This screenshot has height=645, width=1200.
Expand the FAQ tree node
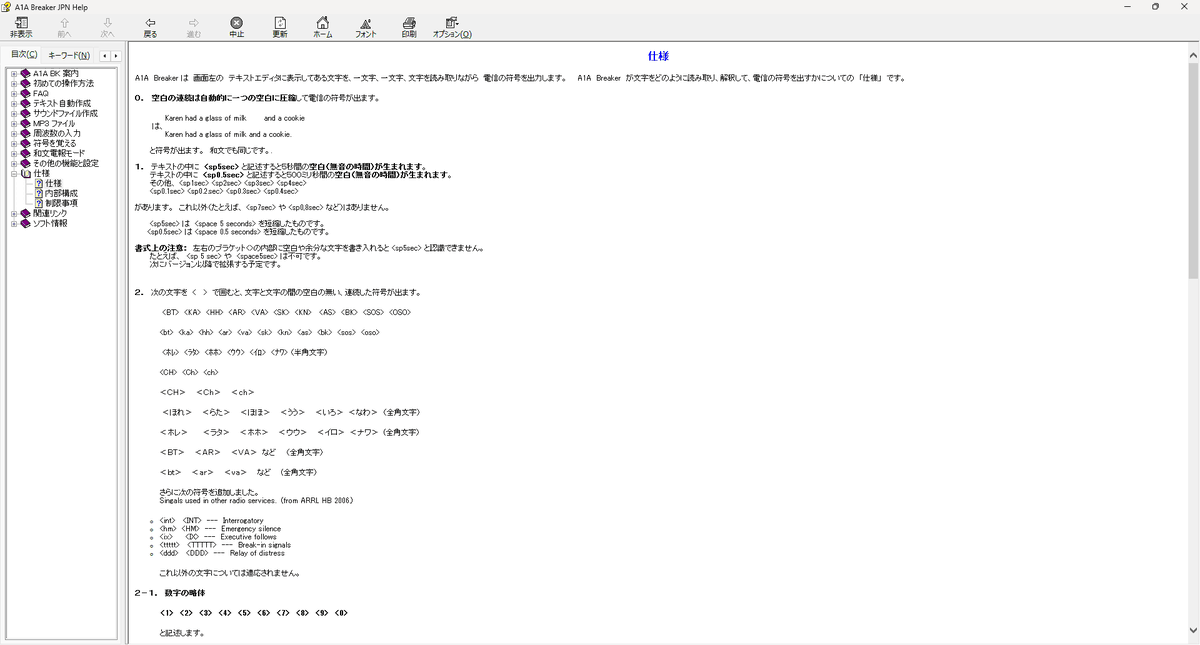pos(14,93)
